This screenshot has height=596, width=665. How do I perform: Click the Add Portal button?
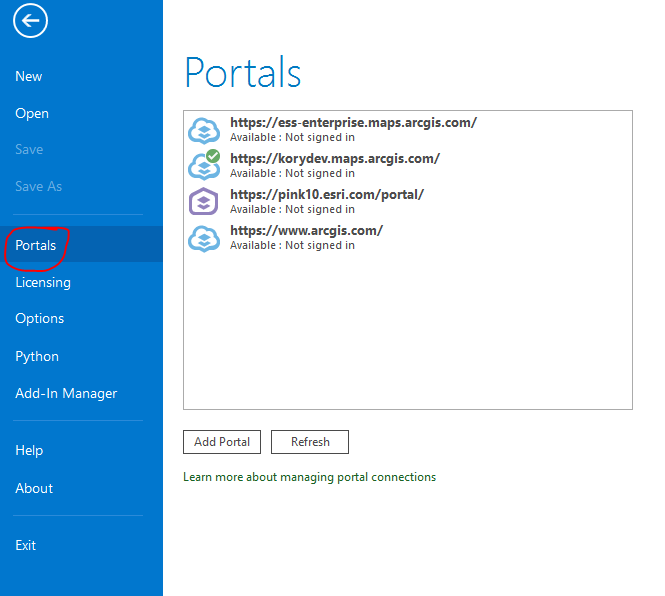tap(222, 442)
